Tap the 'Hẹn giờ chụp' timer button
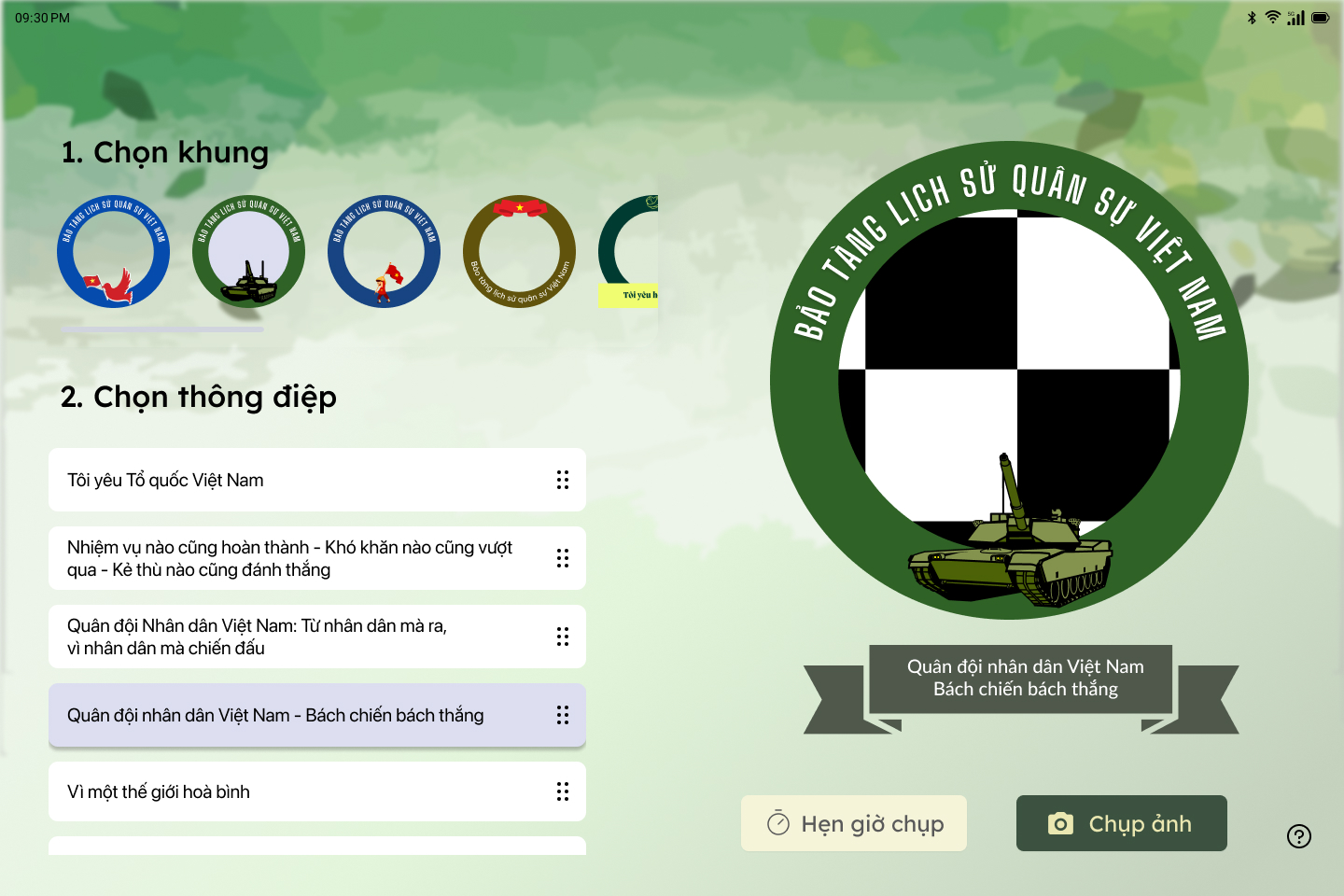 (854, 823)
